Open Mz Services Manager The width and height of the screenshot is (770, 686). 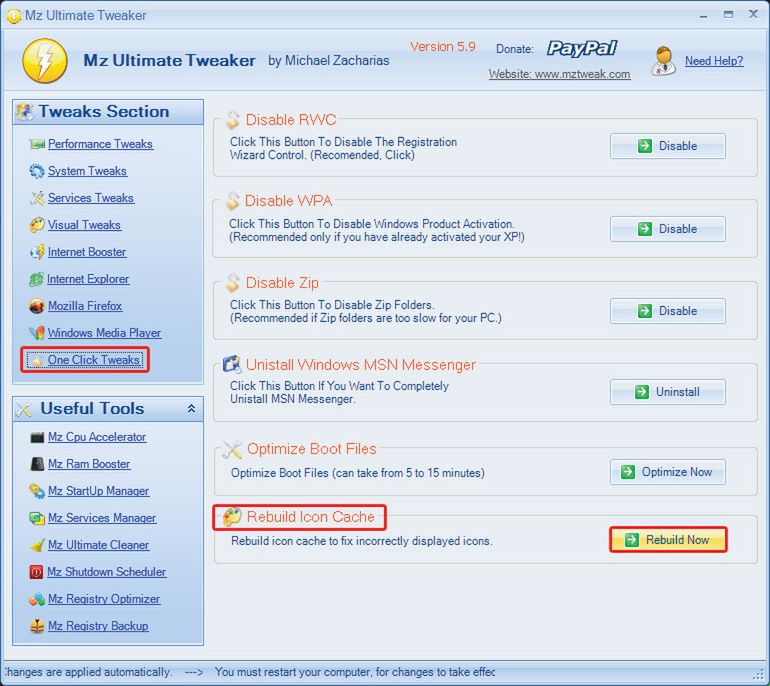coord(102,518)
